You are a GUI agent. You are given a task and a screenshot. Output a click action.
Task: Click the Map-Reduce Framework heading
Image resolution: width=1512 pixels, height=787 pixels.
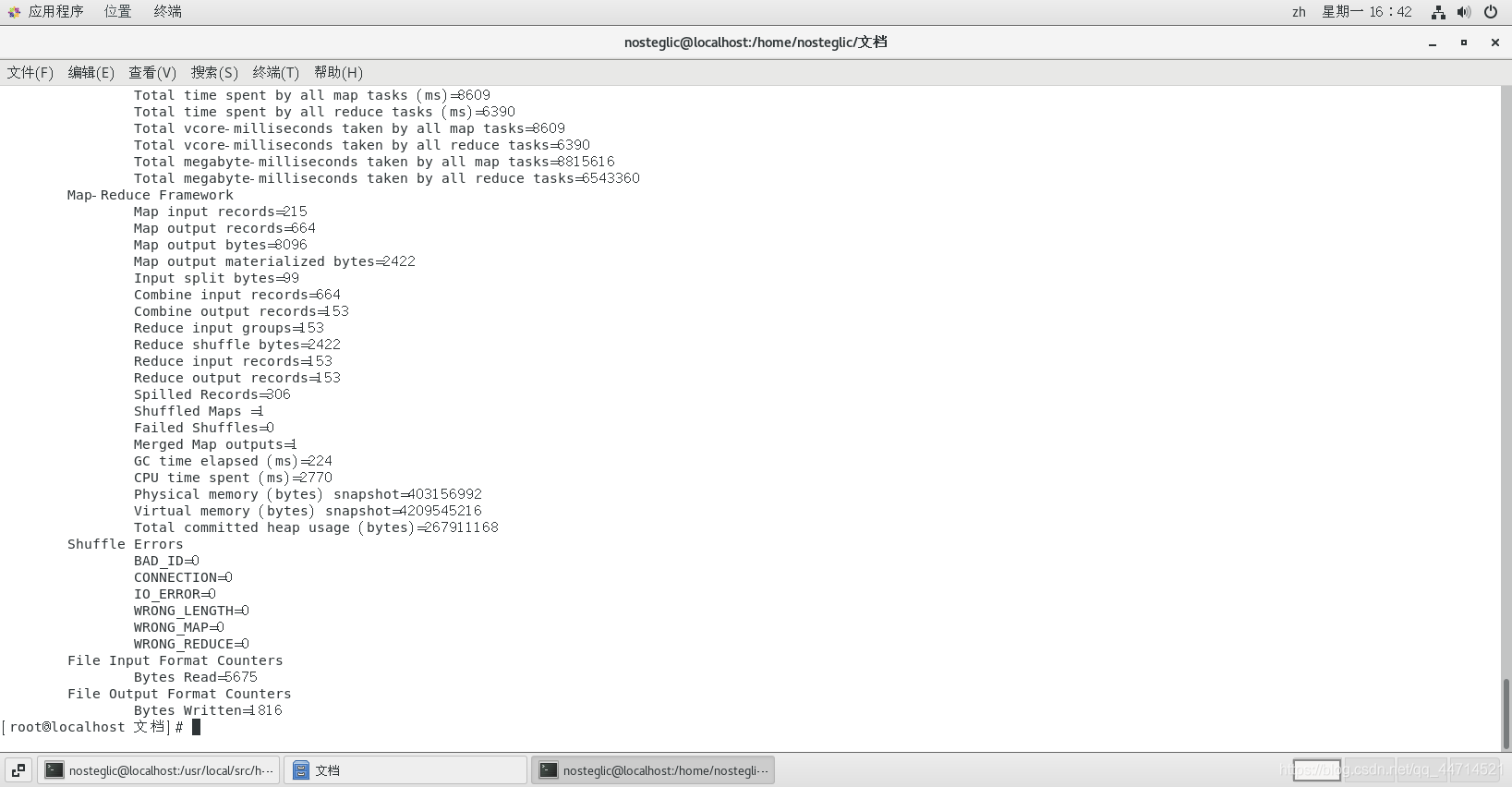coord(151,195)
